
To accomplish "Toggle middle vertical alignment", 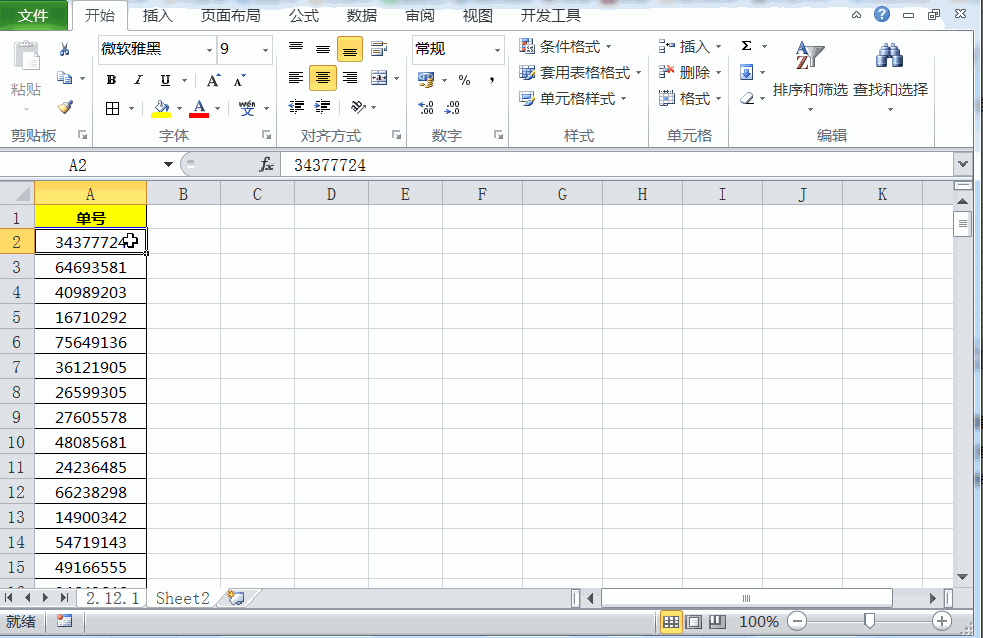I will (323, 49).
